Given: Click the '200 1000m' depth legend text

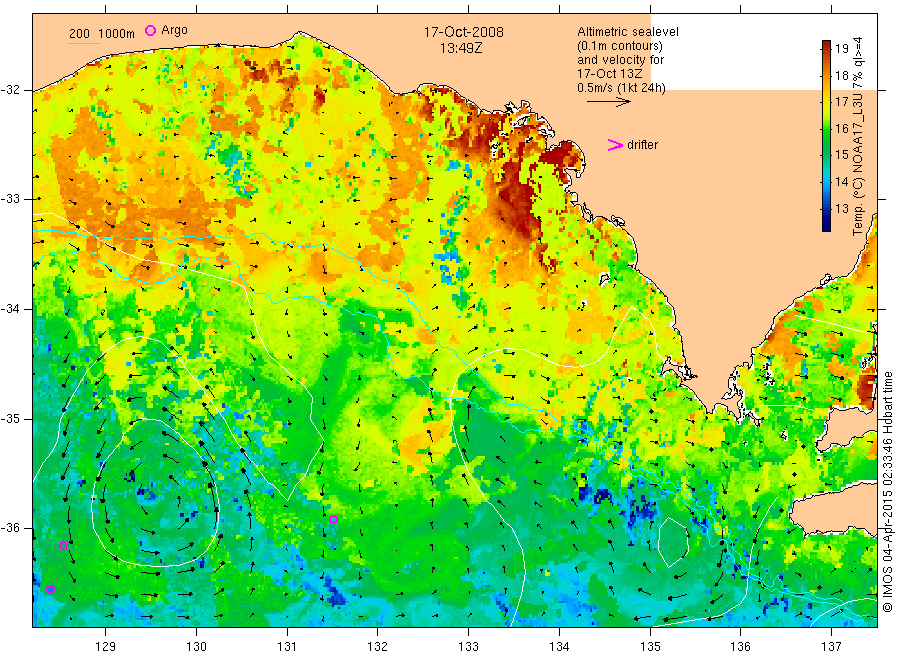Looking at the screenshot, I should [x=102, y=34].
